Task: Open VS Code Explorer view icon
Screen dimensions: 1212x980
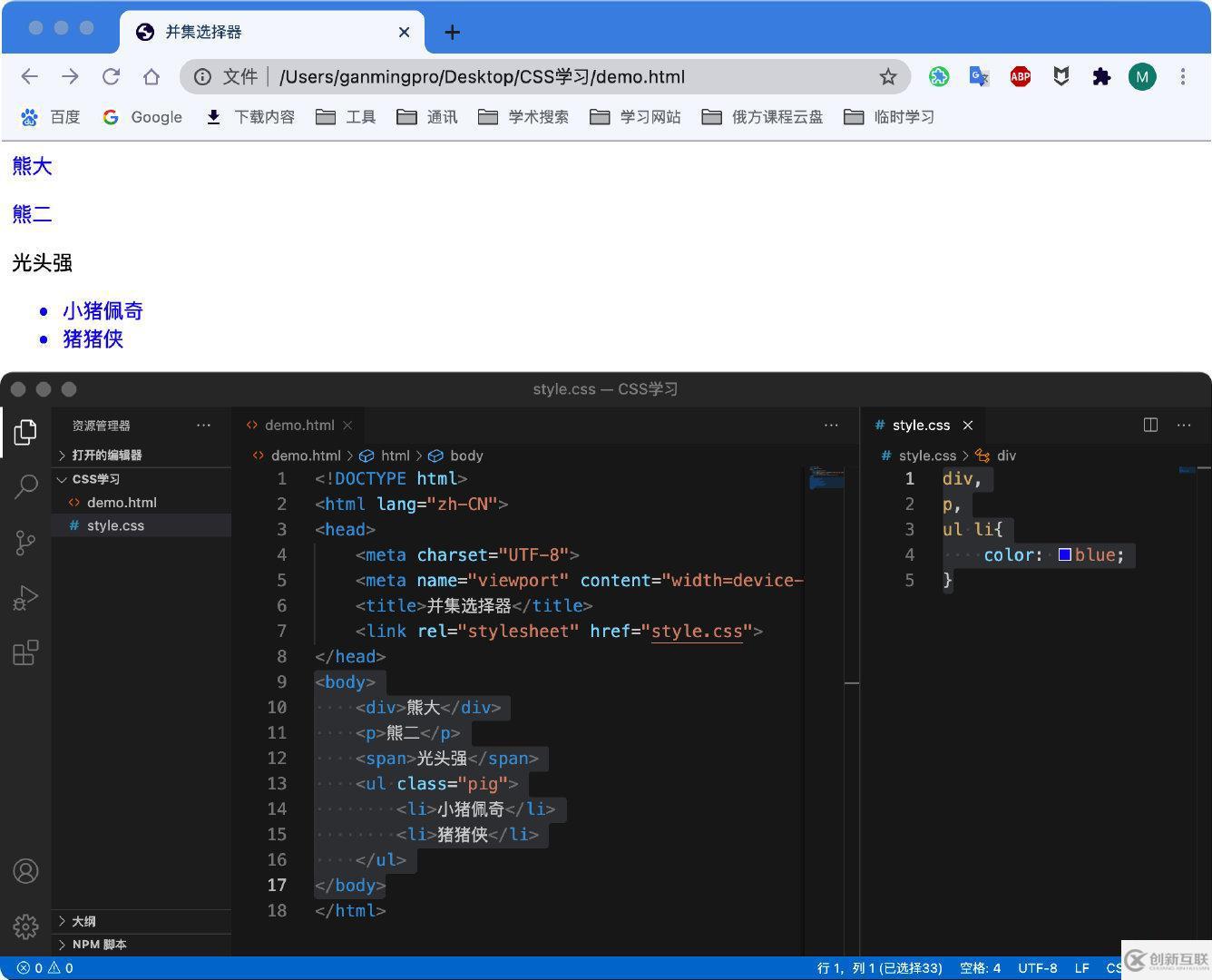Action: tap(25, 432)
